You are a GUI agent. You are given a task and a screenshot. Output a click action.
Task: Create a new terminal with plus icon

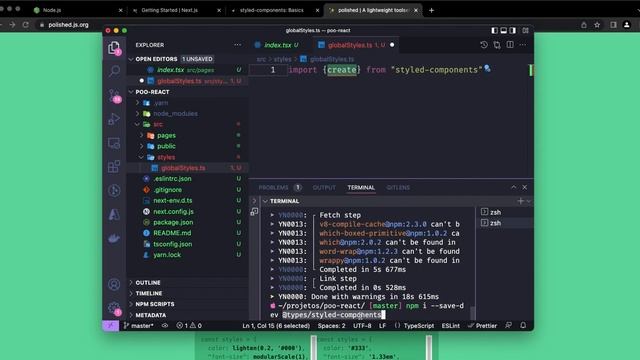tap(520, 201)
